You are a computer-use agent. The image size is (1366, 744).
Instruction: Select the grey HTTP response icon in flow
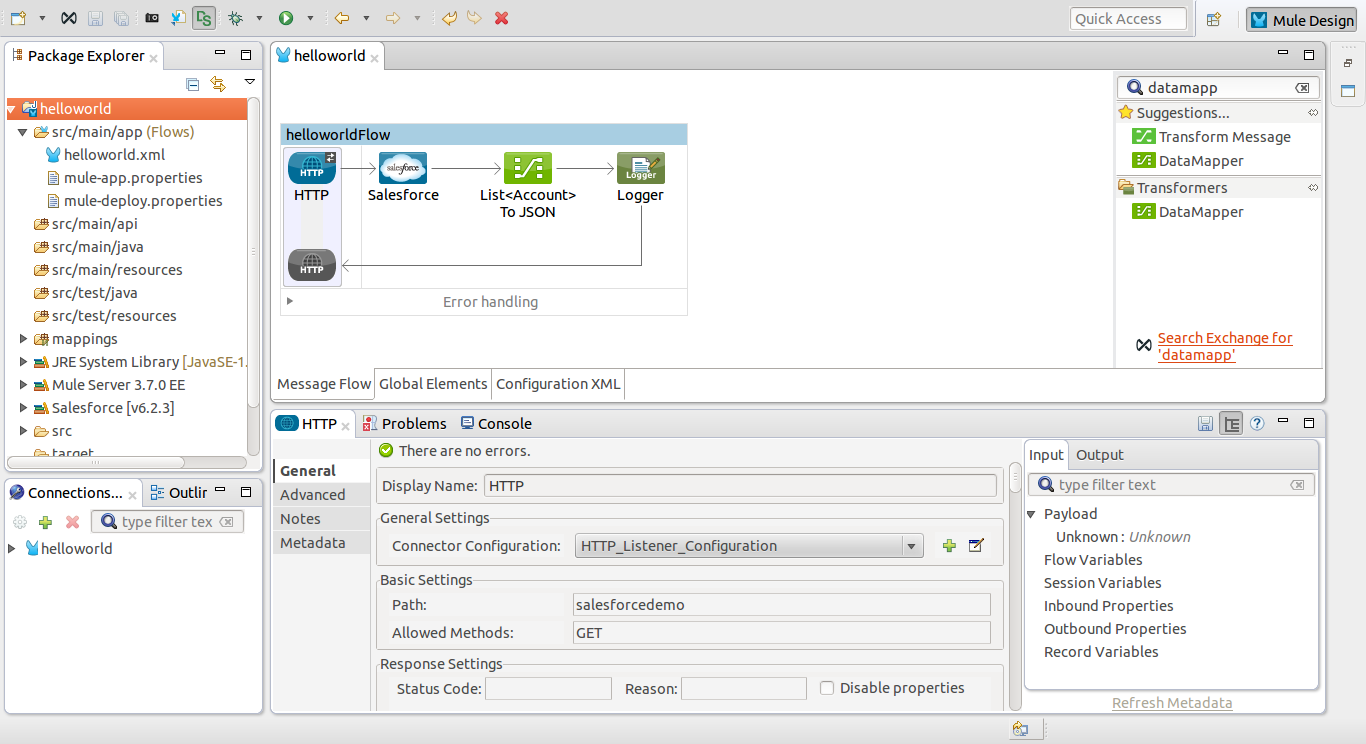pos(312,265)
